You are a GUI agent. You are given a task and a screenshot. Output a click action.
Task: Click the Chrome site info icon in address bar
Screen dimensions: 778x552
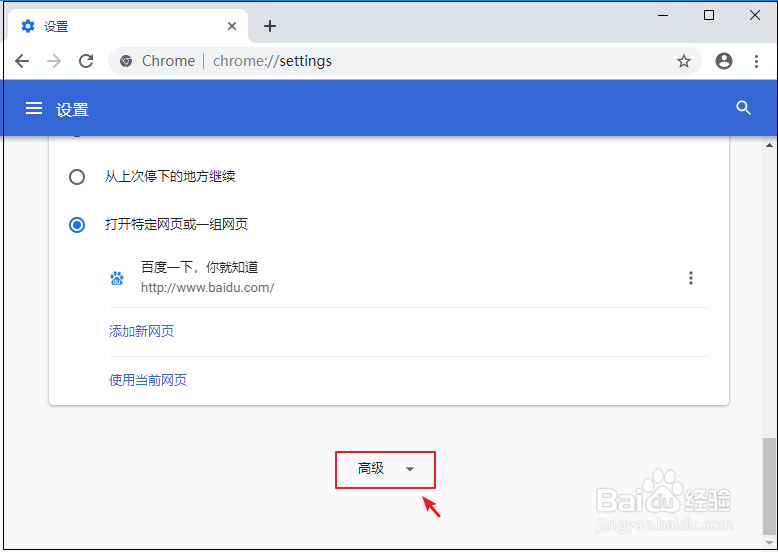coord(126,61)
